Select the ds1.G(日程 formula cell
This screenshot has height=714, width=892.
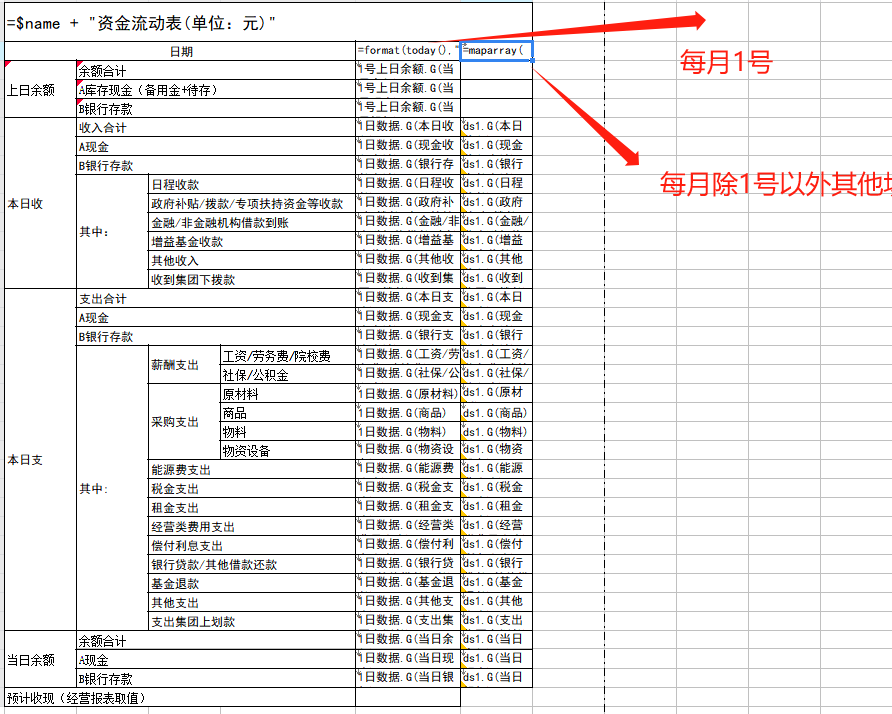click(x=496, y=184)
